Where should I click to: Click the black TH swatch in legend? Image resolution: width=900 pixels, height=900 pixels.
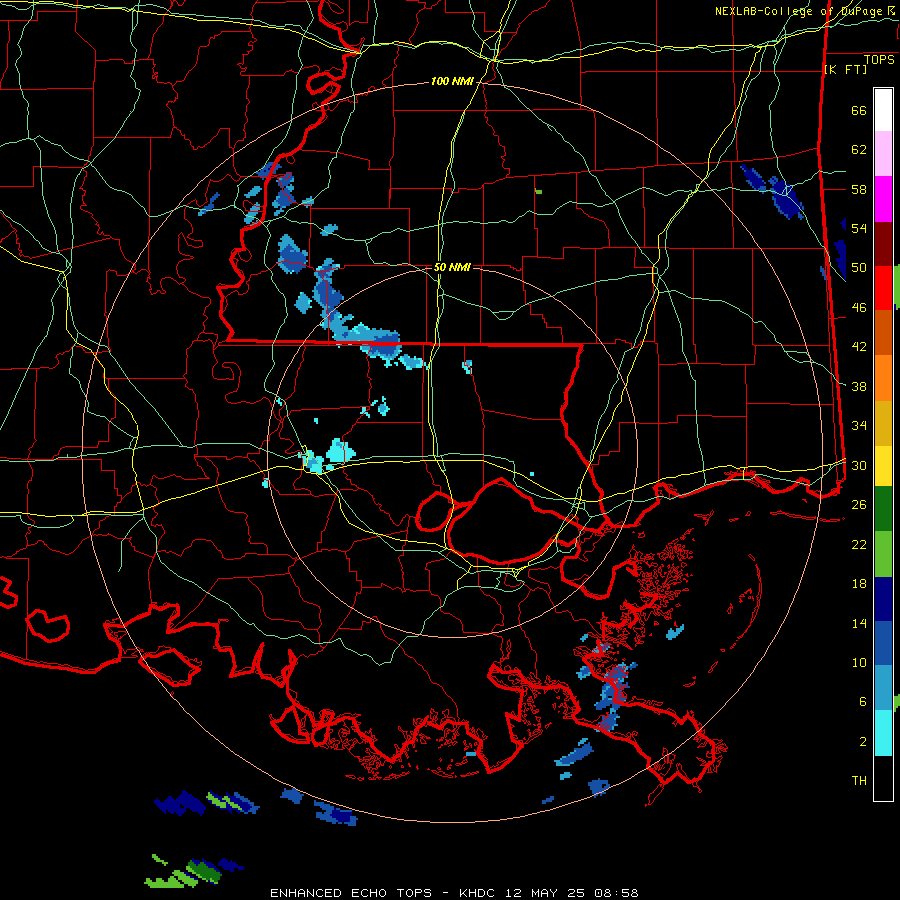(x=883, y=778)
